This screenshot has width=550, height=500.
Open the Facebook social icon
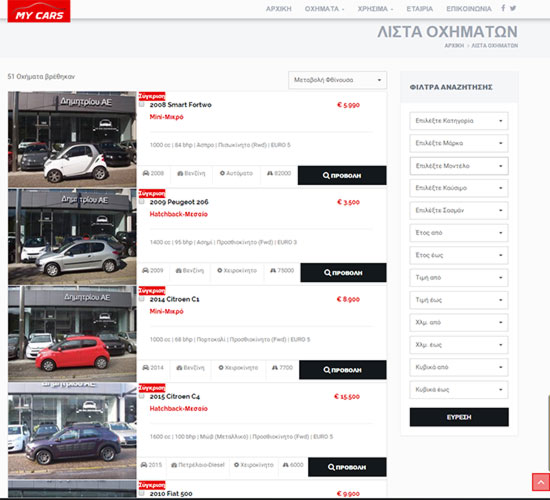point(503,8)
